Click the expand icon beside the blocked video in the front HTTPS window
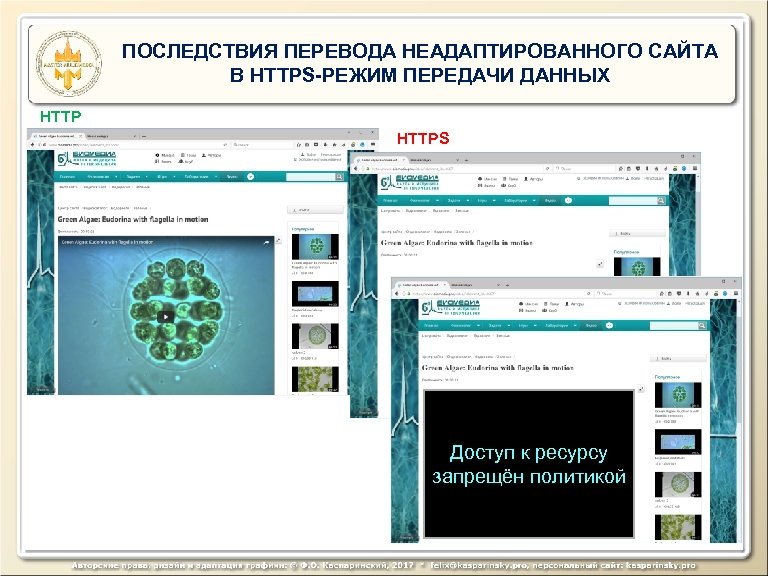 point(641,389)
